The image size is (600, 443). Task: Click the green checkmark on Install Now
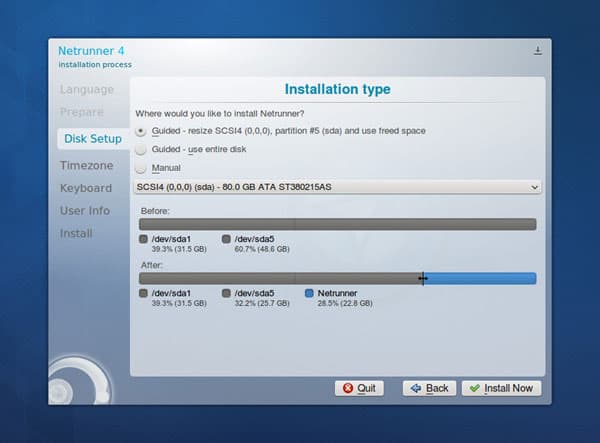[474, 388]
